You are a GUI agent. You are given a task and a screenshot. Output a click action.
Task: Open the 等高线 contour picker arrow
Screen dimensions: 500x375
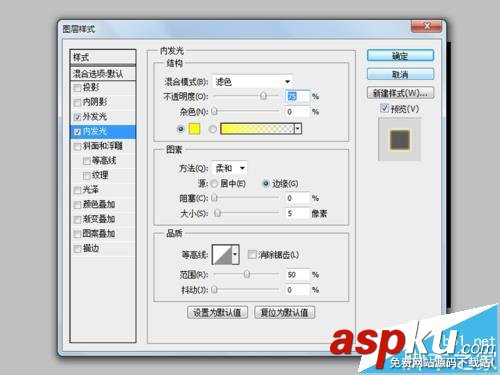pos(235,255)
